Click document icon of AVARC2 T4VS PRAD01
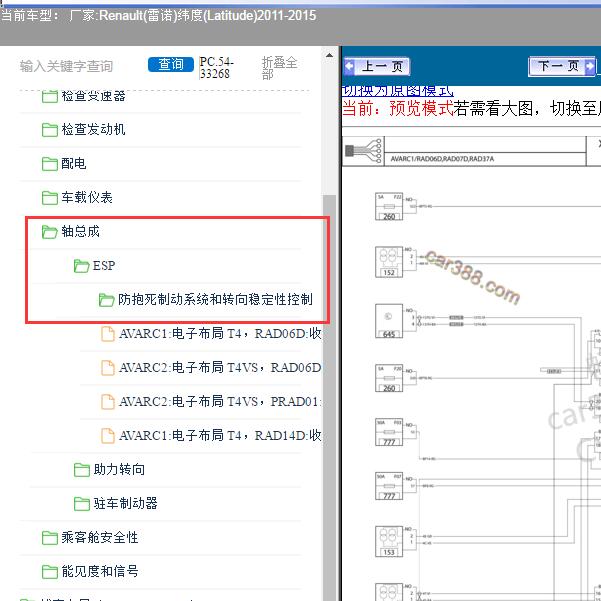 click(108, 402)
